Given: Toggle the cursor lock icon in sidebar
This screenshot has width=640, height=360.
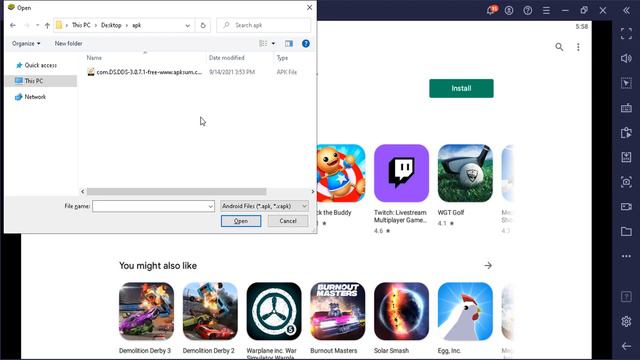Looking at the screenshot, I should pos(626,83).
